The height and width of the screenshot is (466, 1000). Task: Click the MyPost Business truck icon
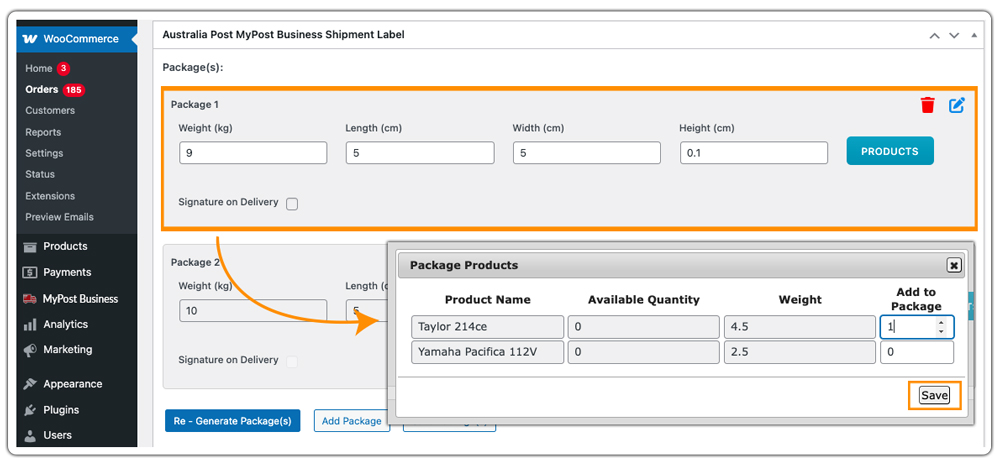[x=30, y=299]
